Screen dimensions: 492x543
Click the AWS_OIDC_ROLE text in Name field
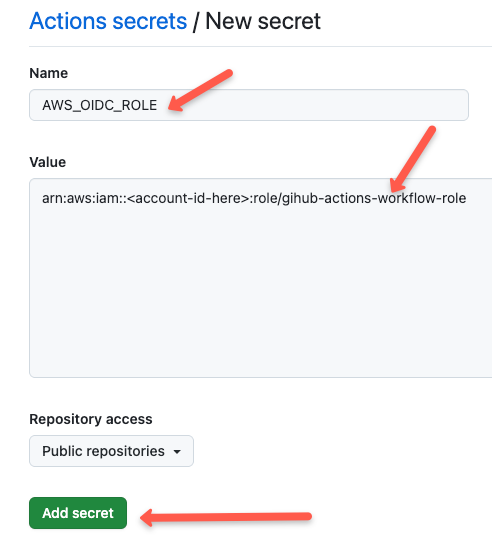coord(100,105)
